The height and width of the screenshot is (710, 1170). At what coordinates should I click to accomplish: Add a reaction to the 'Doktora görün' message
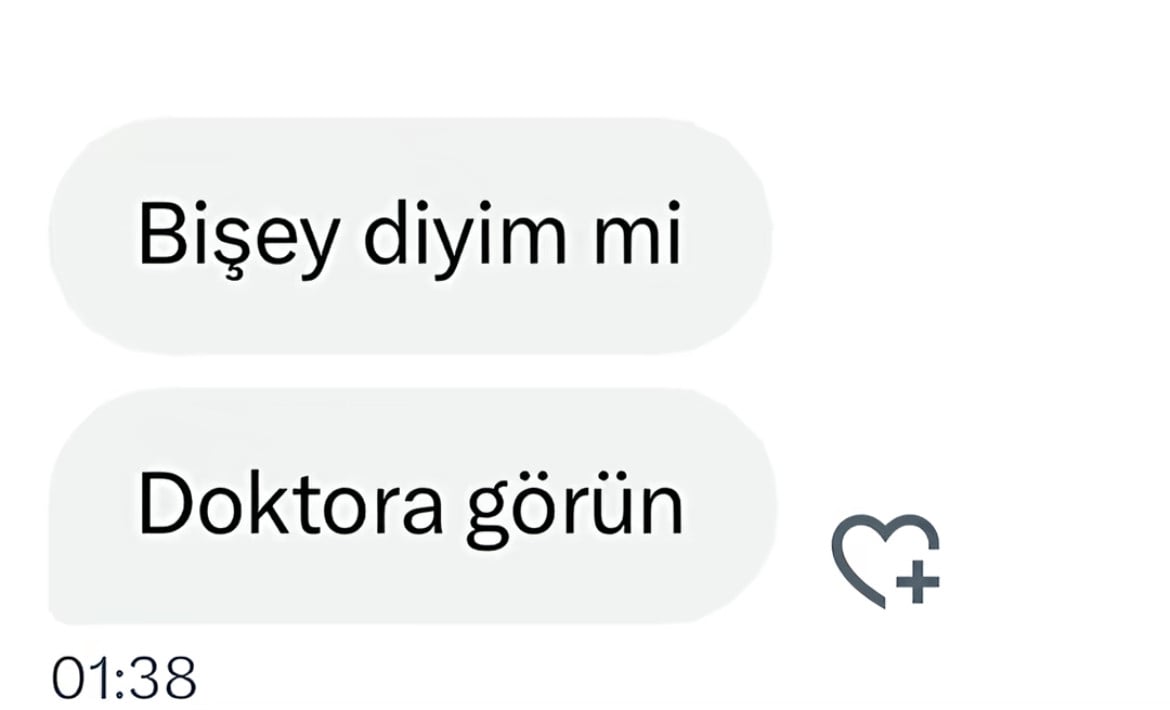coord(886,561)
